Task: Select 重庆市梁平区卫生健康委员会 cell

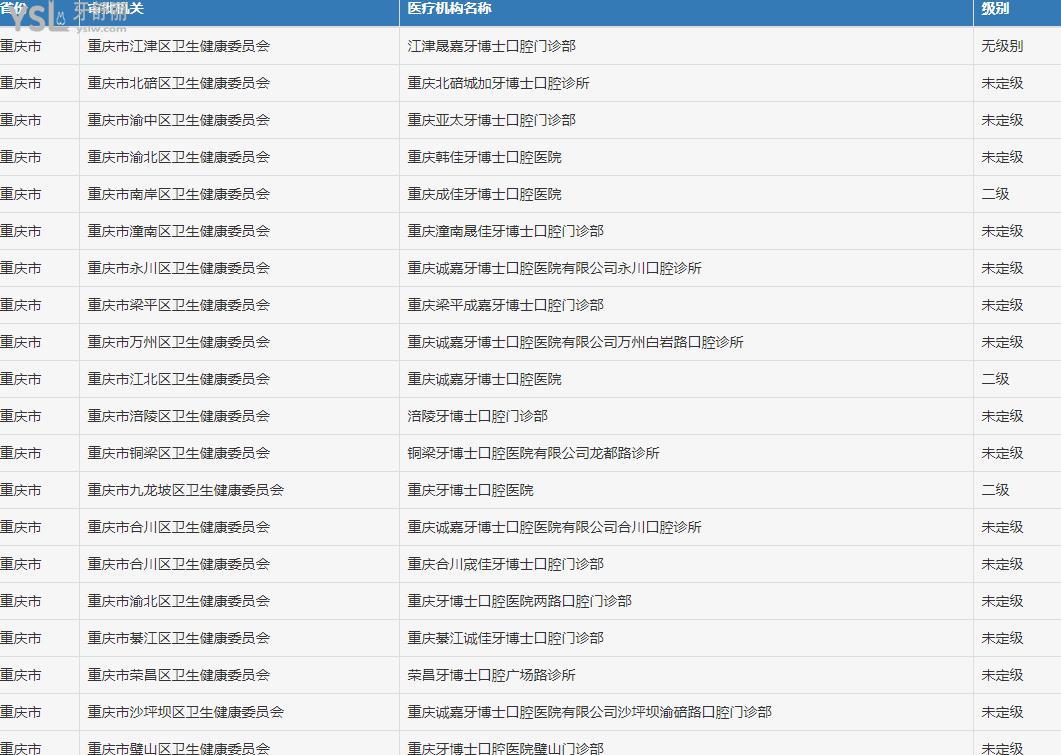Action: click(x=179, y=305)
